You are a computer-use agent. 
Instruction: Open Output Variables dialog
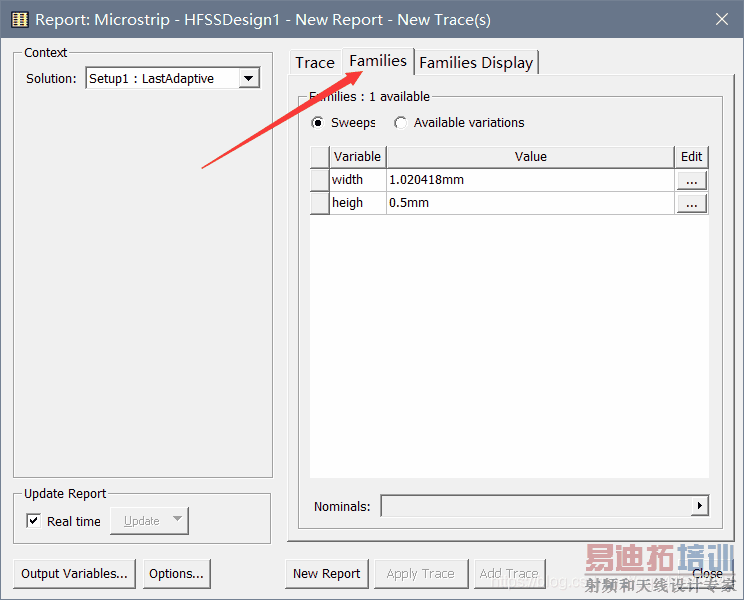click(x=74, y=573)
